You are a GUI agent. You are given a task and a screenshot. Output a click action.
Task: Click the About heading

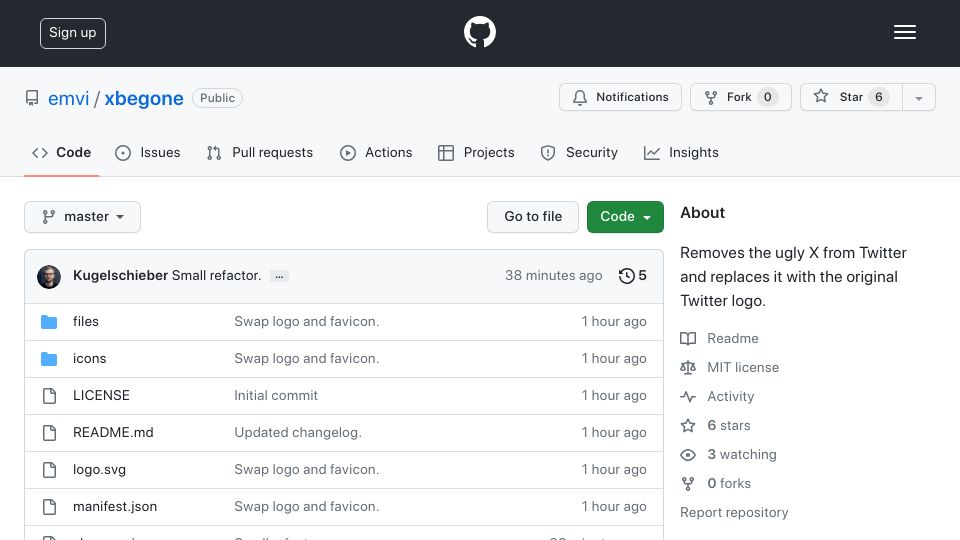tap(702, 213)
